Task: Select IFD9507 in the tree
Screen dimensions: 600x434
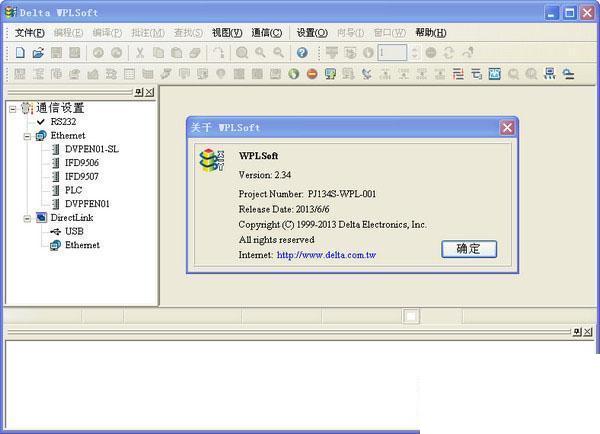Action: [82, 176]
